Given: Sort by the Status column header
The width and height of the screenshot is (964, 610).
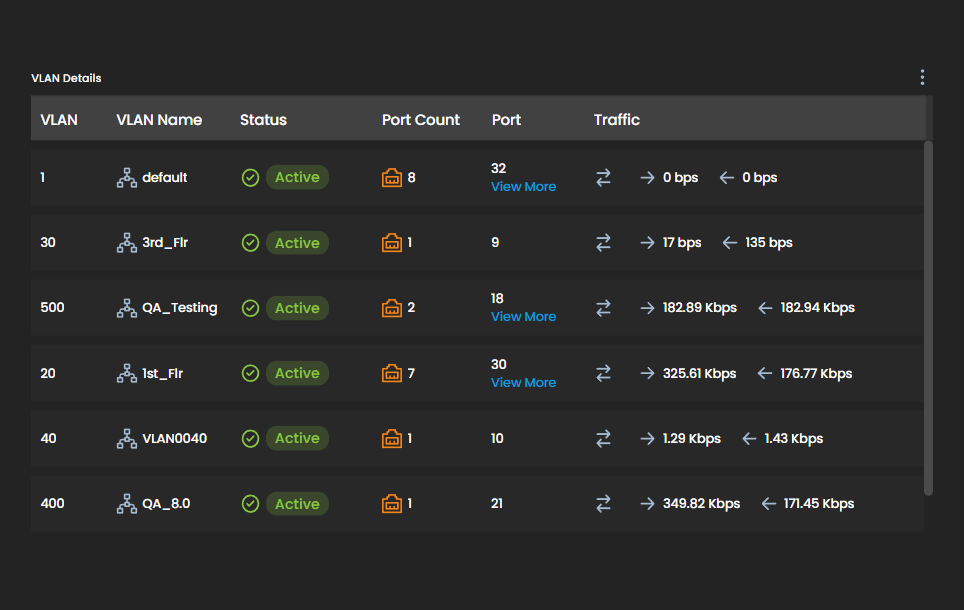Looking at the screenshot, I should click(263, 120).
